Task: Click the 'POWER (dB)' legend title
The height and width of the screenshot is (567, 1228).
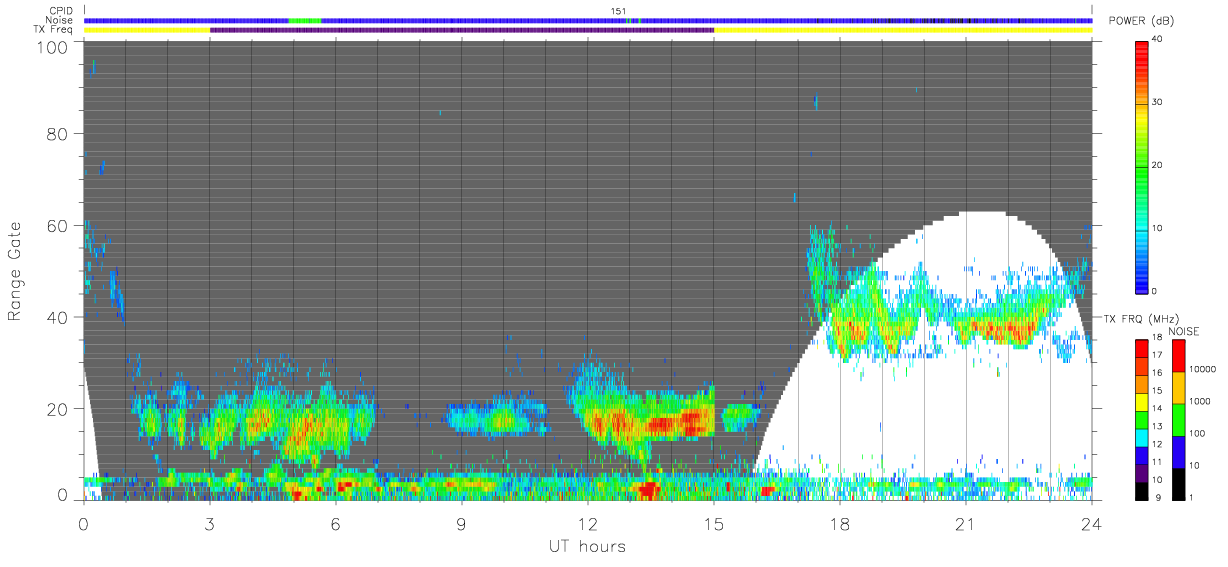Action: (x=1142, y=21)
